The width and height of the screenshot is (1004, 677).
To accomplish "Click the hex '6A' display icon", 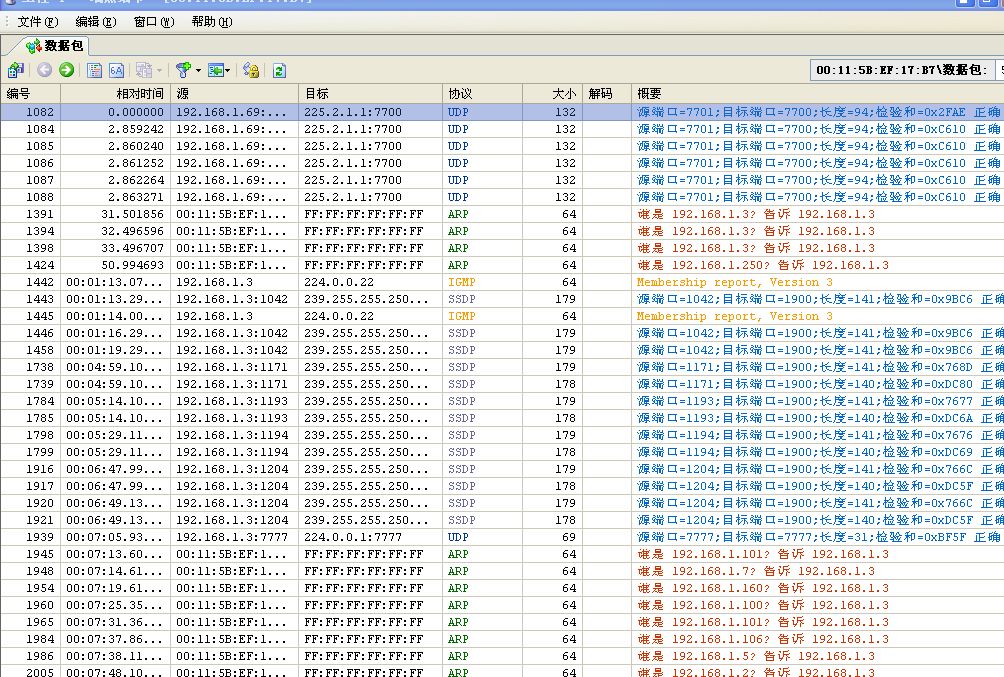I will click(x=116, y=70).
